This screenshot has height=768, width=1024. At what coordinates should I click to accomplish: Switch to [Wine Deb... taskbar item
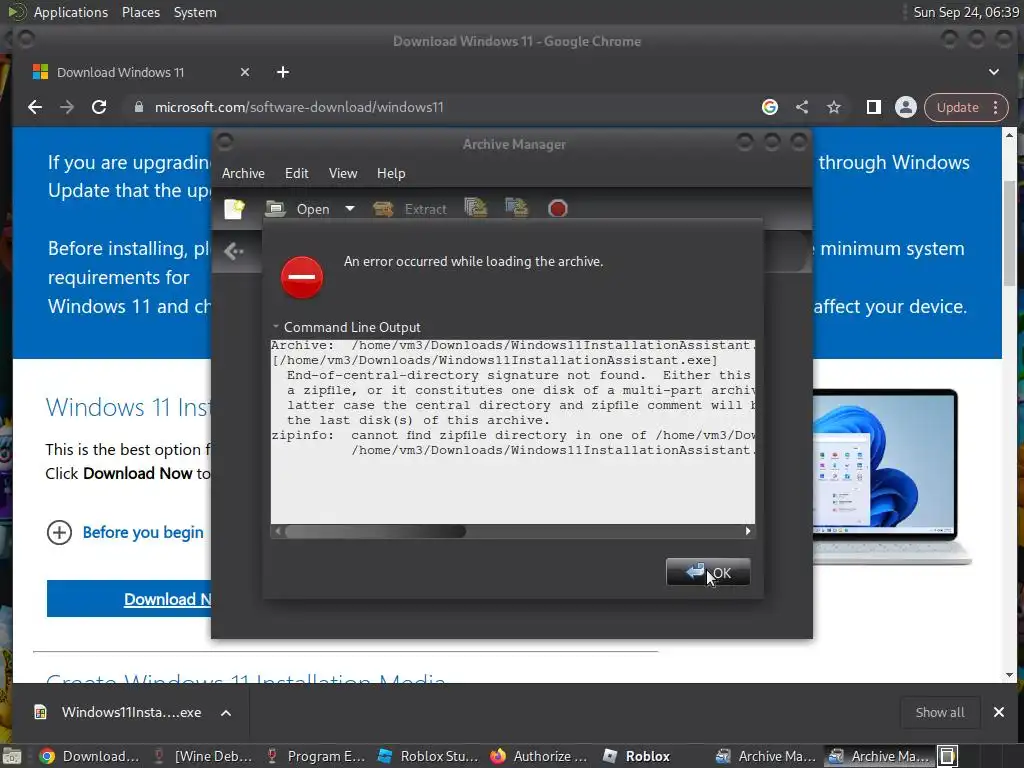(202, 756)
